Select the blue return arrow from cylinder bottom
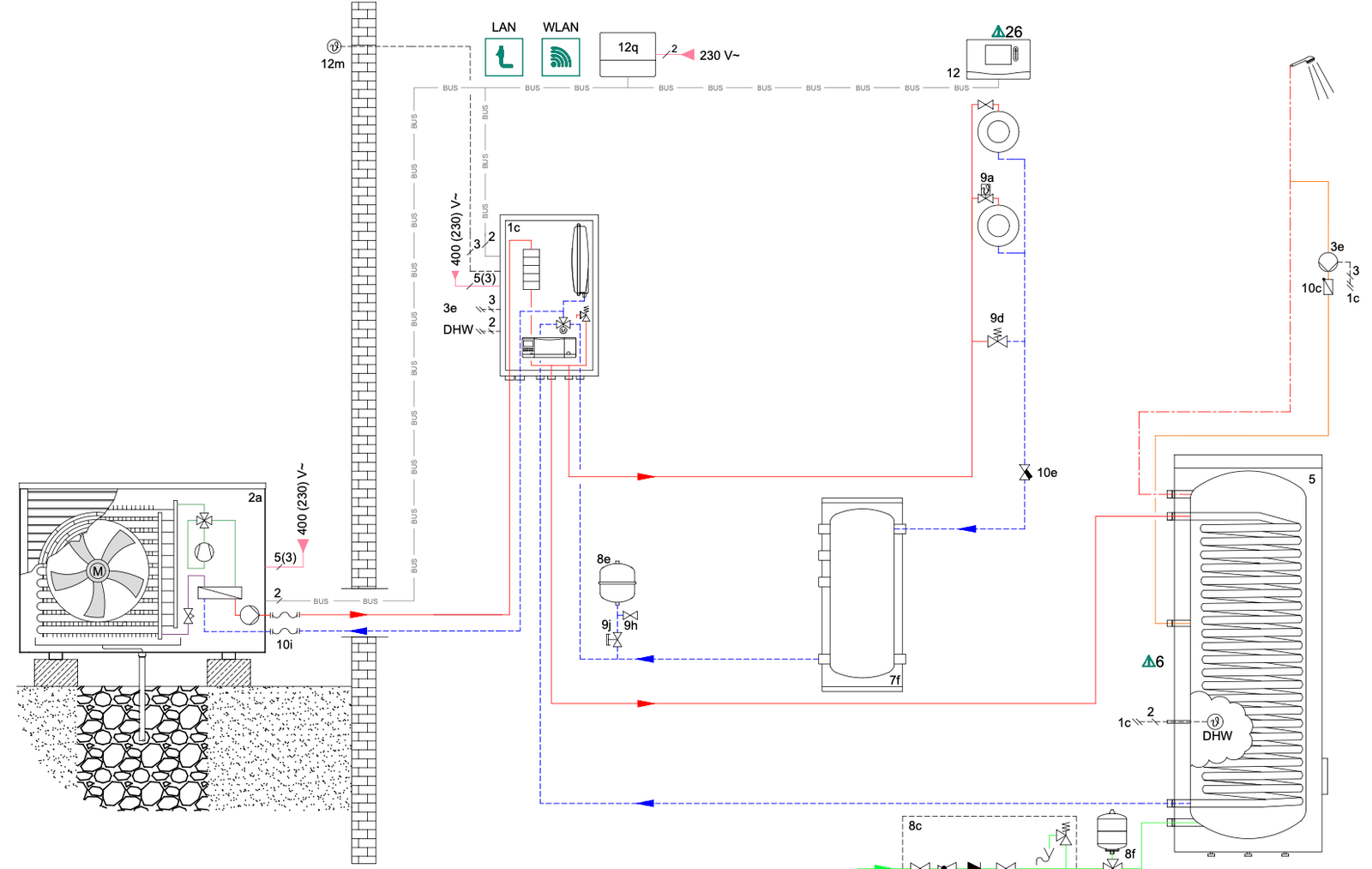The image size is (1372, 869). coord(645,803)
